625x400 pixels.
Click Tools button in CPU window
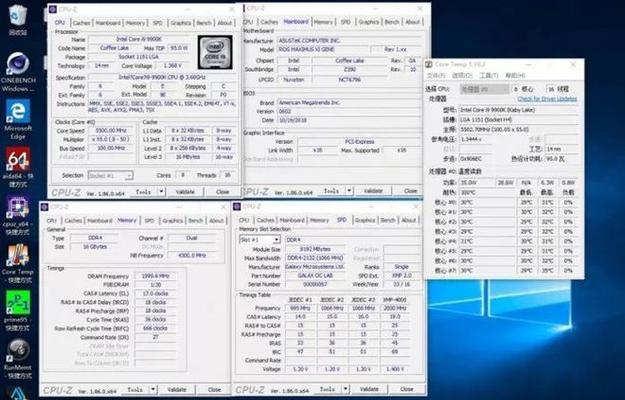point(143,192)
